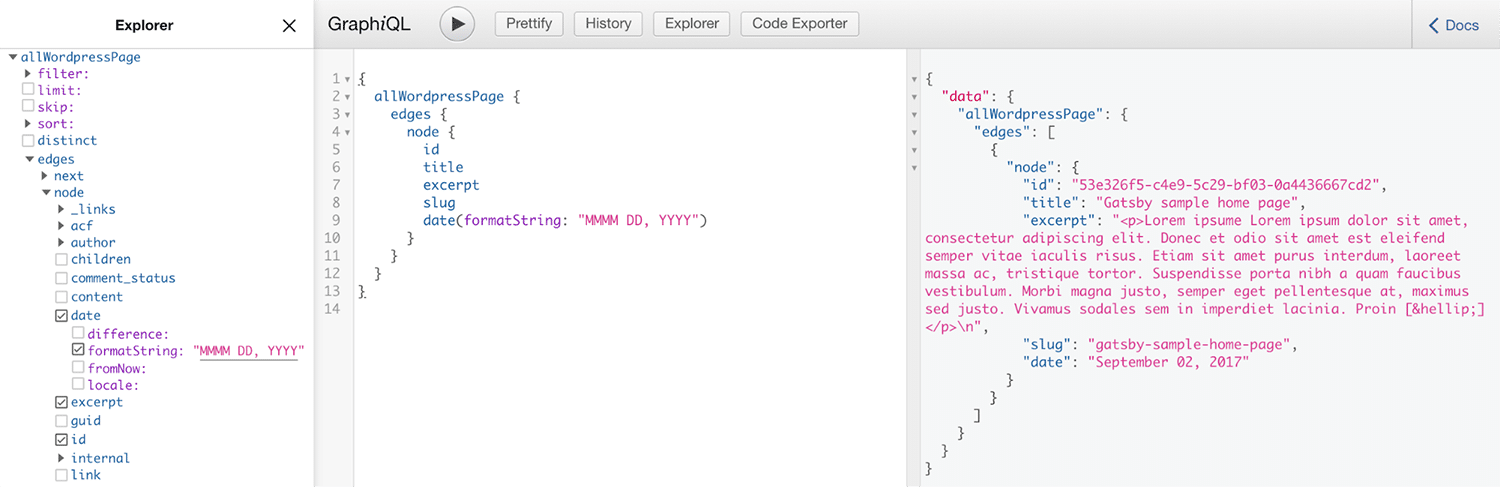The image size is (1500, 487).
Task: Fold query editor line 2 arrow
Action: click(347, 97)
